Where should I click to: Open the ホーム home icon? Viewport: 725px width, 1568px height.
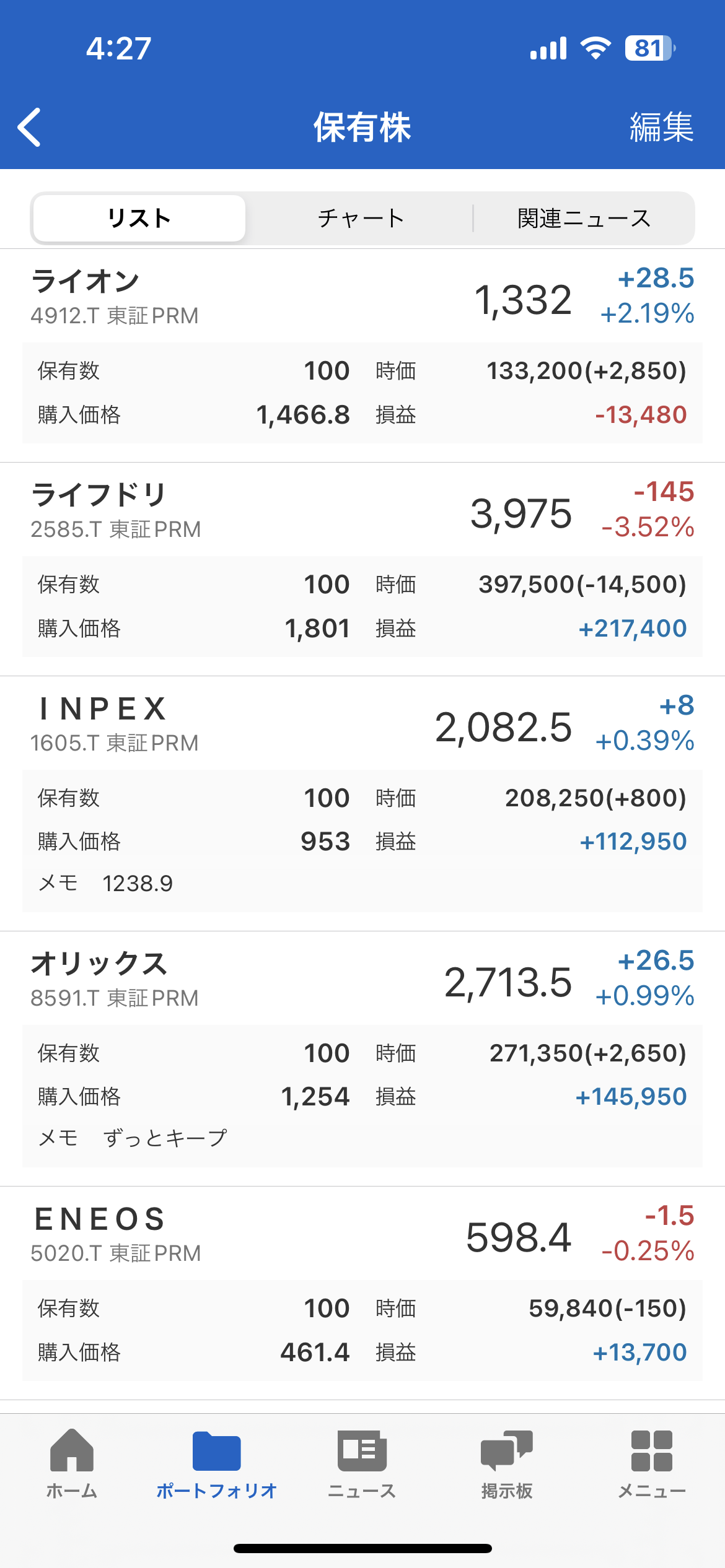coord(72,1450)
